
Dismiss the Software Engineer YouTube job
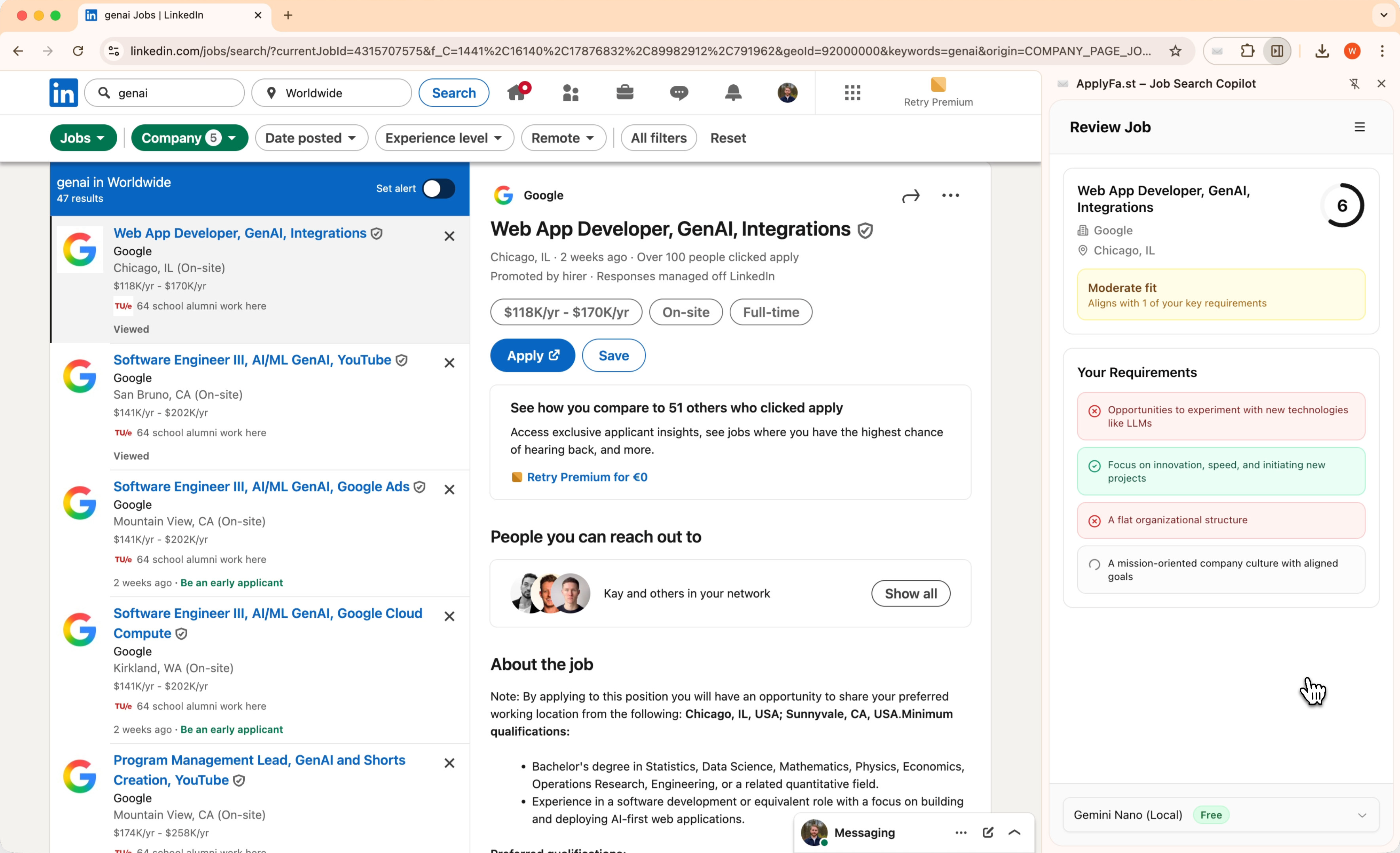[x=449, y=362]
